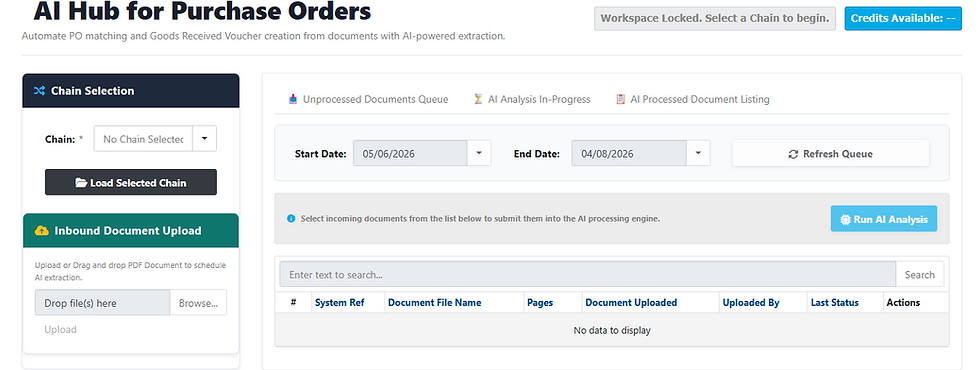Open the Start Date calendar dropdown
The height and width of the screenshot is (370, 980).
tap(479, 153)
